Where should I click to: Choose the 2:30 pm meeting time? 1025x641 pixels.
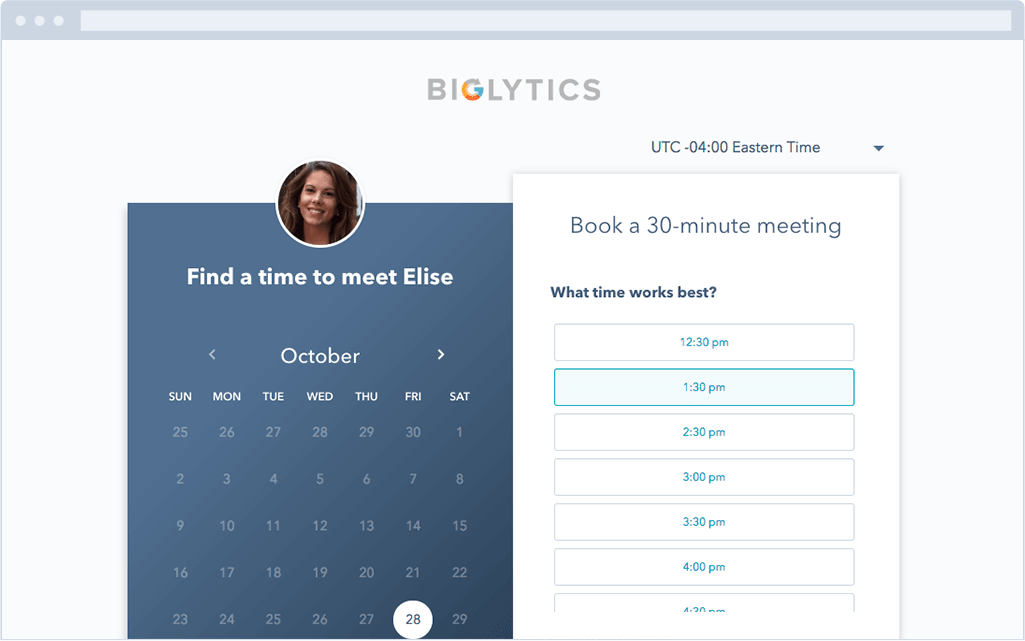[x=704, y=432]
